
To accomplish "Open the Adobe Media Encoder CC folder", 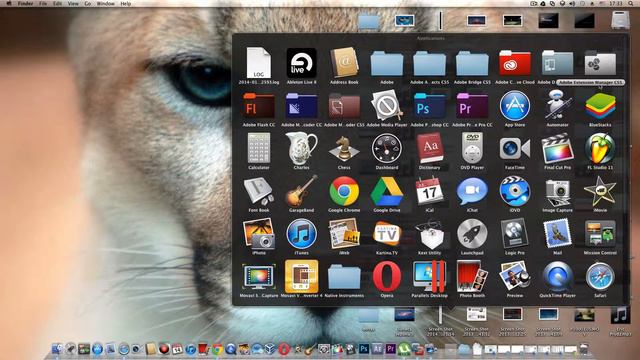I will [x=301, y=106].
